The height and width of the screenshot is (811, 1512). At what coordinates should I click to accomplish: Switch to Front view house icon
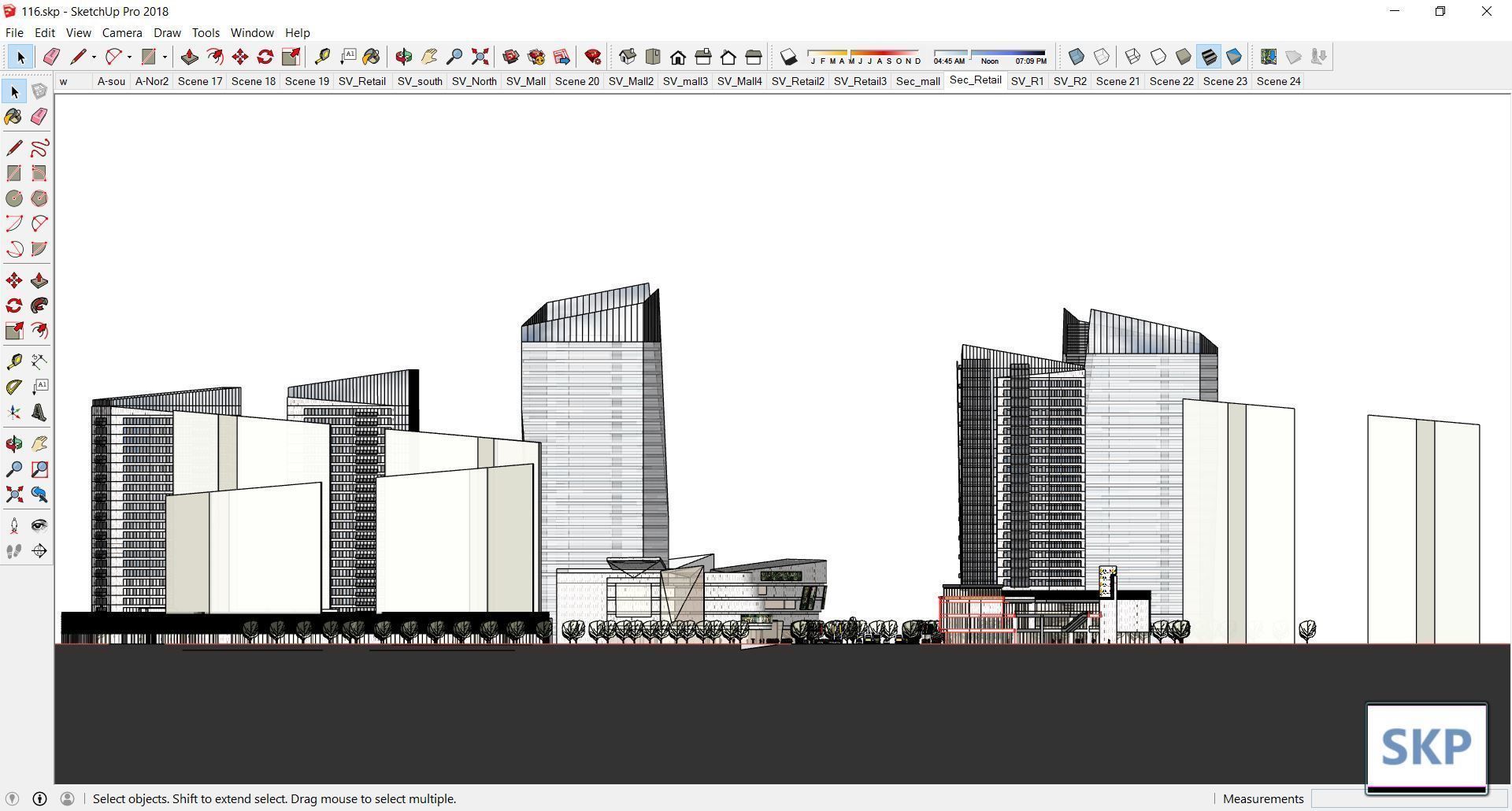(x=678, y=57)
